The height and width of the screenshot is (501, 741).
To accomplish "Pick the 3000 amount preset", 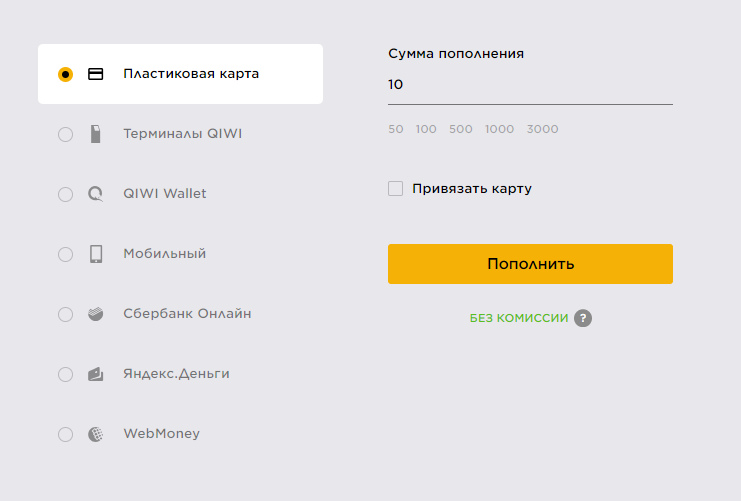I will click(x=543, y=129).
